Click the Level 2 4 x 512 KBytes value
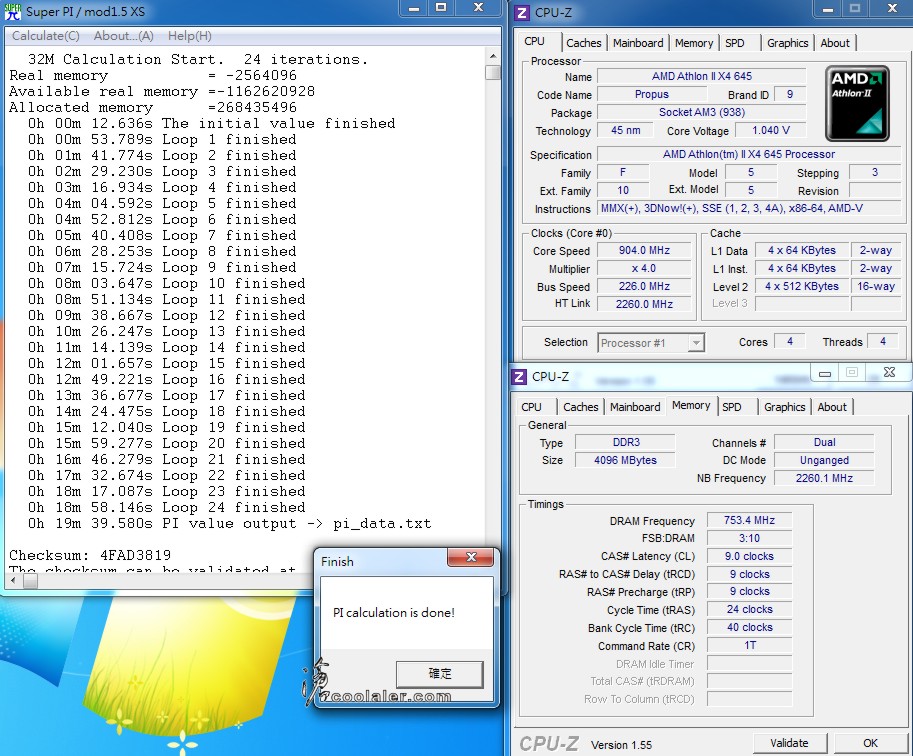Image resolution: width=913 pixels, height=756 pixels. pyautogui.click(x=801, y=287)
